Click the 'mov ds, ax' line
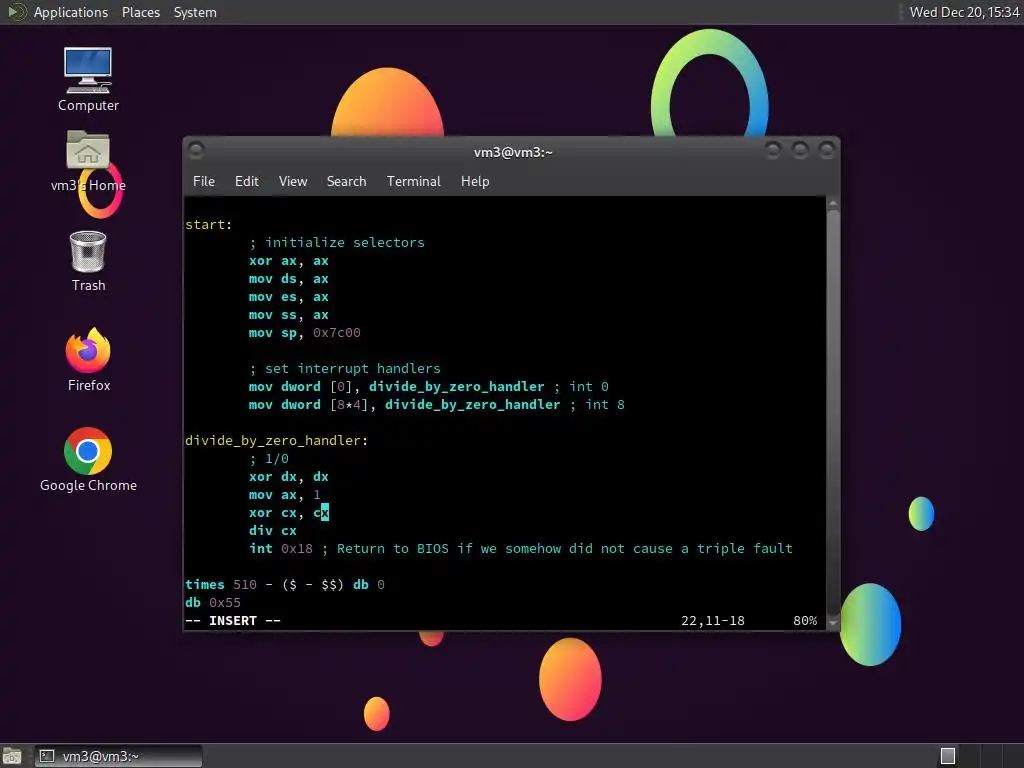 coord(288,279)
